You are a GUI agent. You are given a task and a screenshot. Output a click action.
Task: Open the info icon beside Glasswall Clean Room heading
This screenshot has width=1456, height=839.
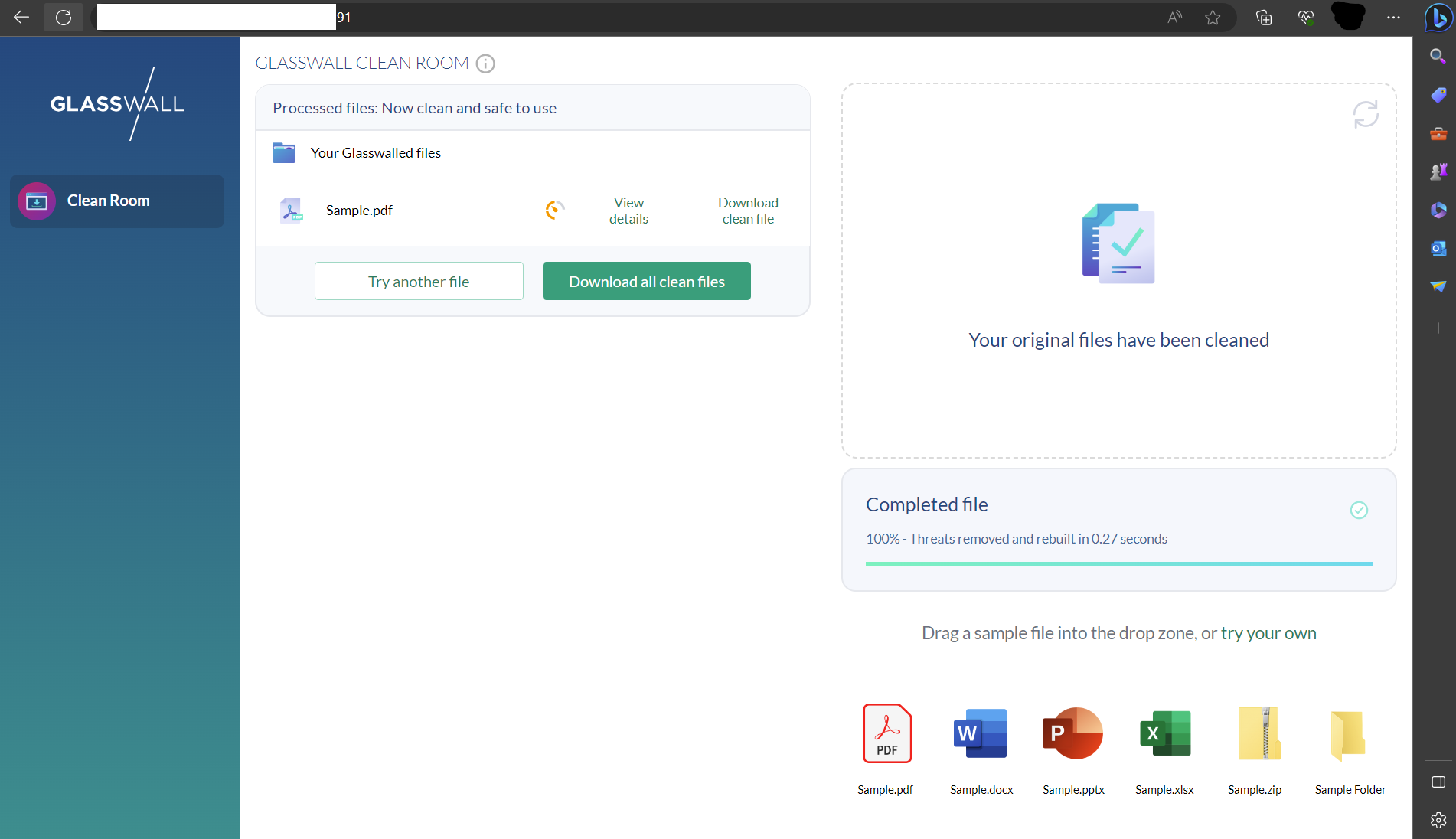tap(485, 64)
